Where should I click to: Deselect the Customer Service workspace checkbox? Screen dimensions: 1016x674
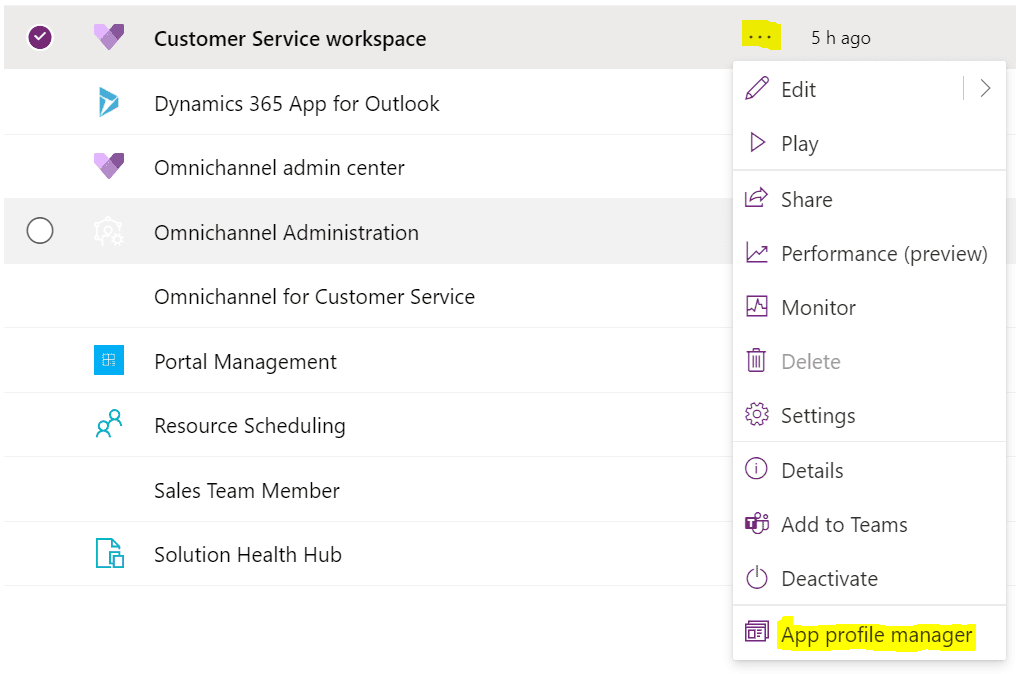coord(40,37)
